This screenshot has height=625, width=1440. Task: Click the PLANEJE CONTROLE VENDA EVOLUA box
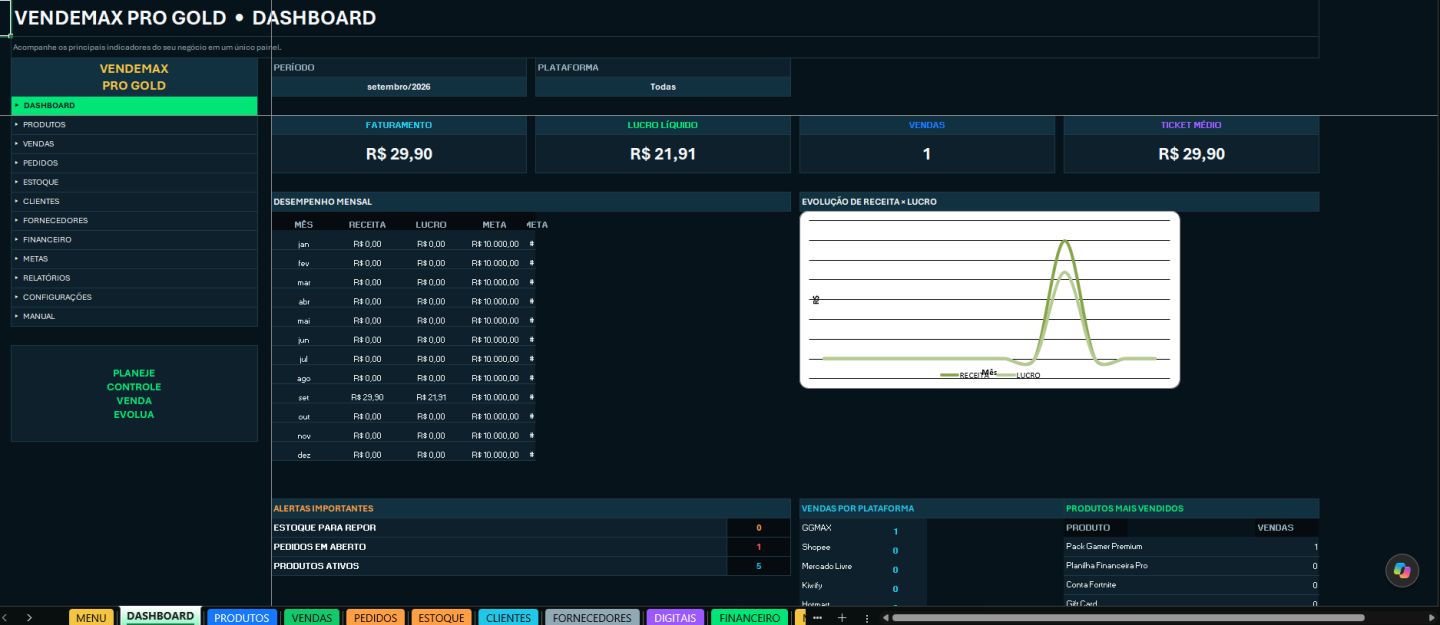coord(134,393)
